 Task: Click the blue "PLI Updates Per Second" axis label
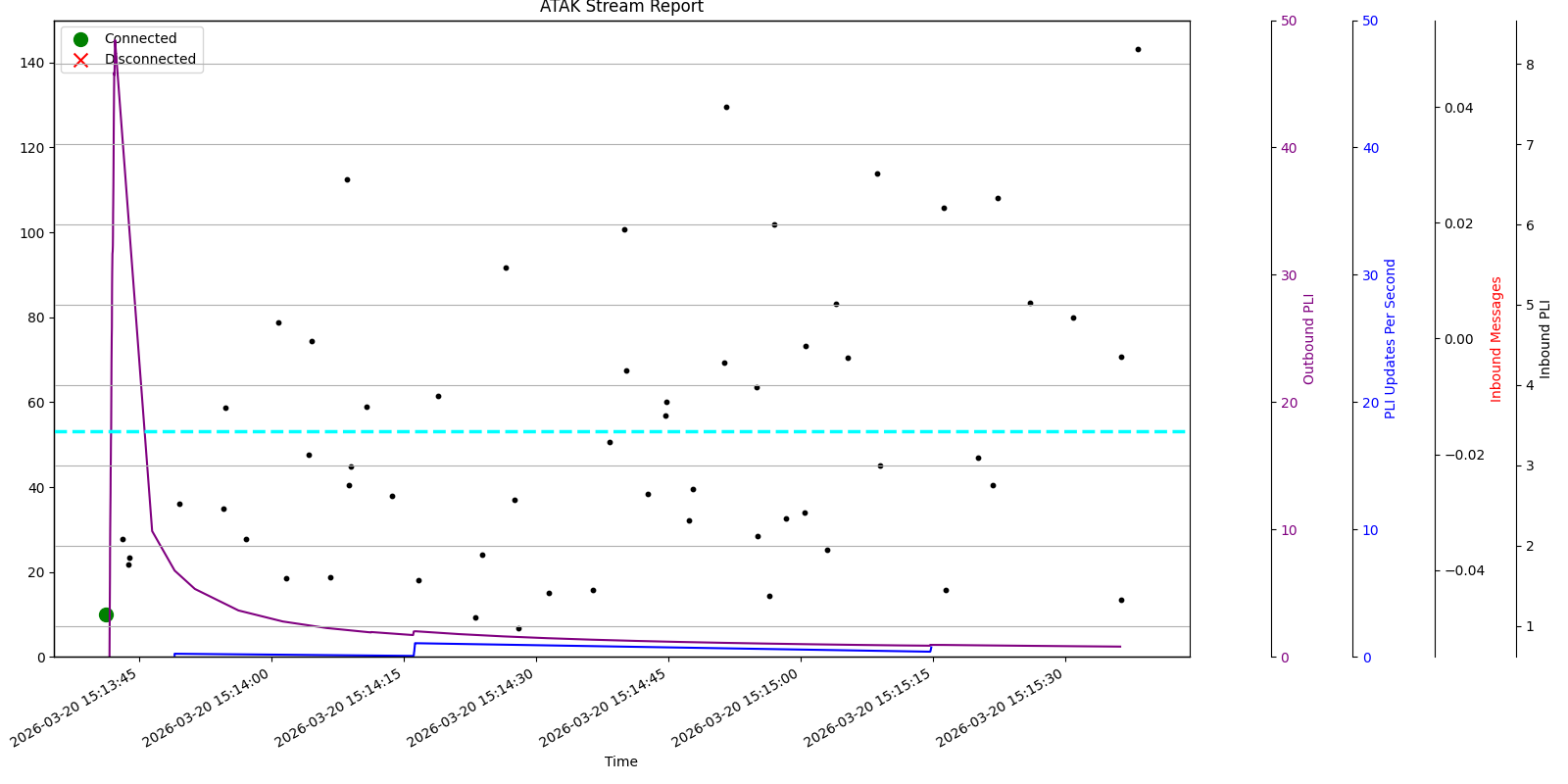(1390, 339)
